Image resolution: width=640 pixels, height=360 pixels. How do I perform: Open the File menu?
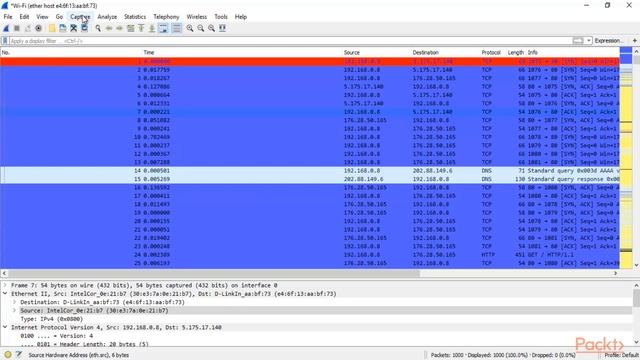(x=8, y=17)
